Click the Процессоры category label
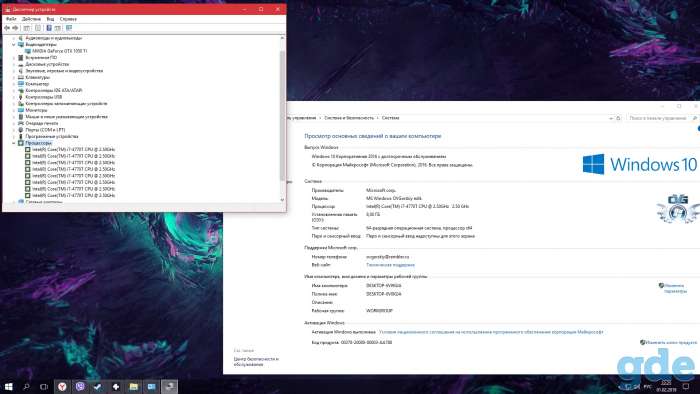Viewport: 700px width, 394px height. click(38, 143)
